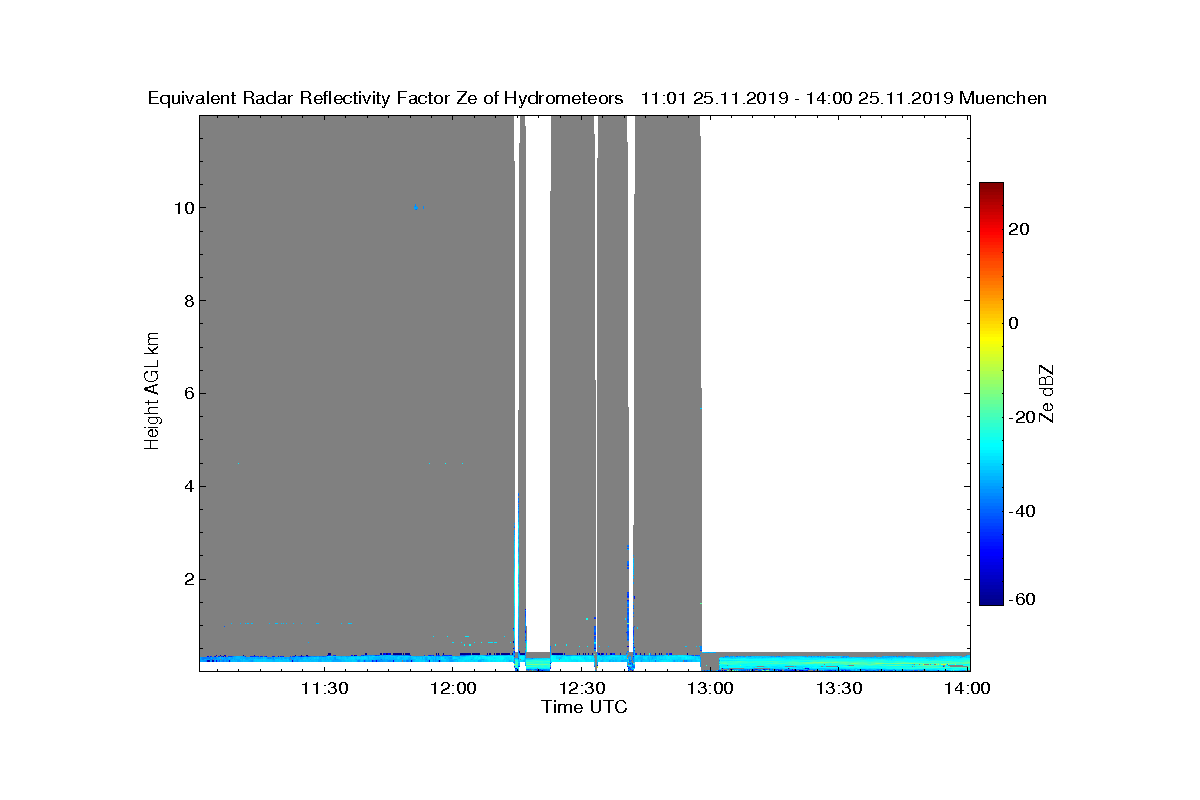The height and width of the screenshot is (800, 1200).
Task: Click the Ze colorbar gradient
Action: pos(991,394)
